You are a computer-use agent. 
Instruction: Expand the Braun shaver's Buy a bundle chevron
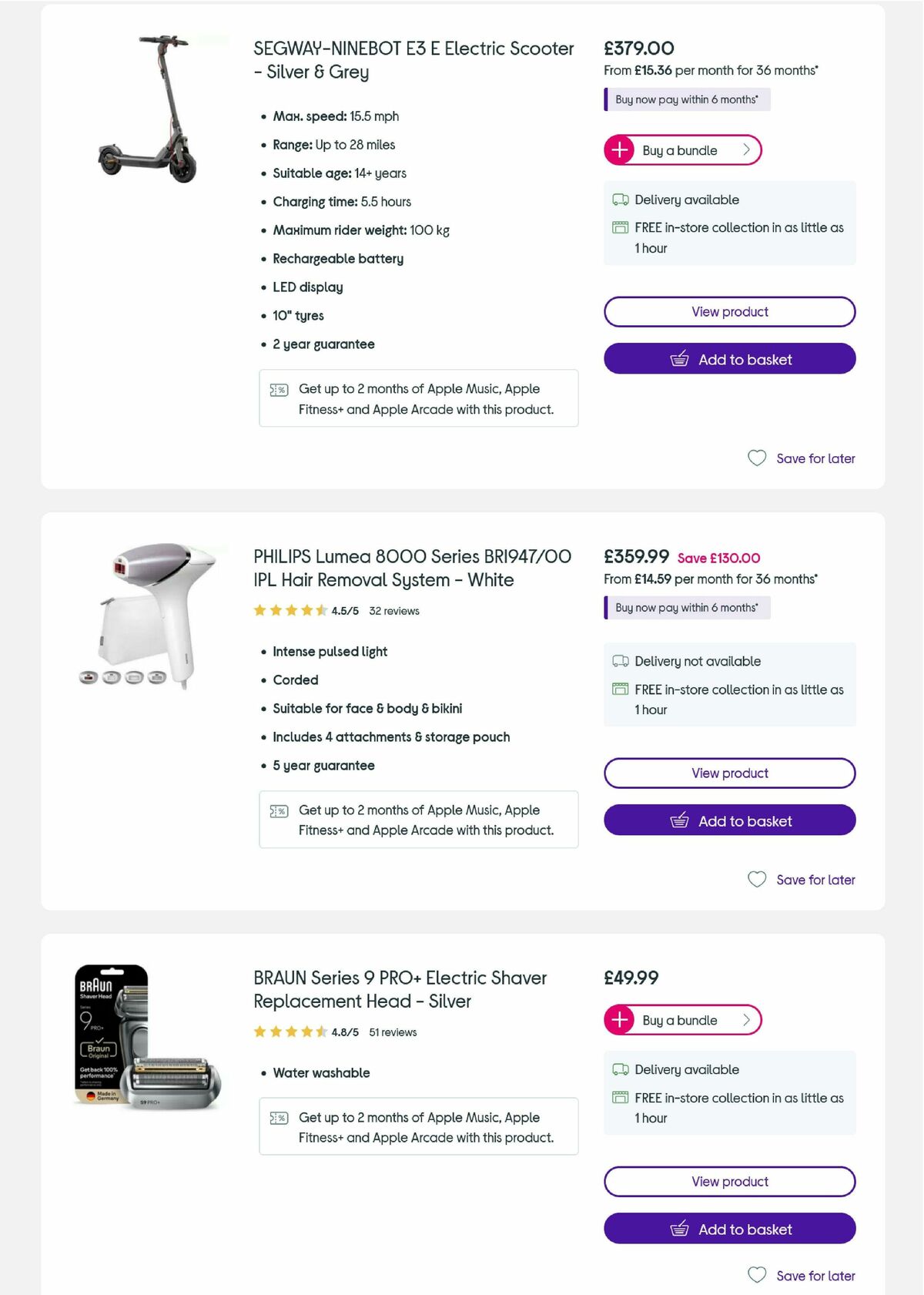[745, 1019]
